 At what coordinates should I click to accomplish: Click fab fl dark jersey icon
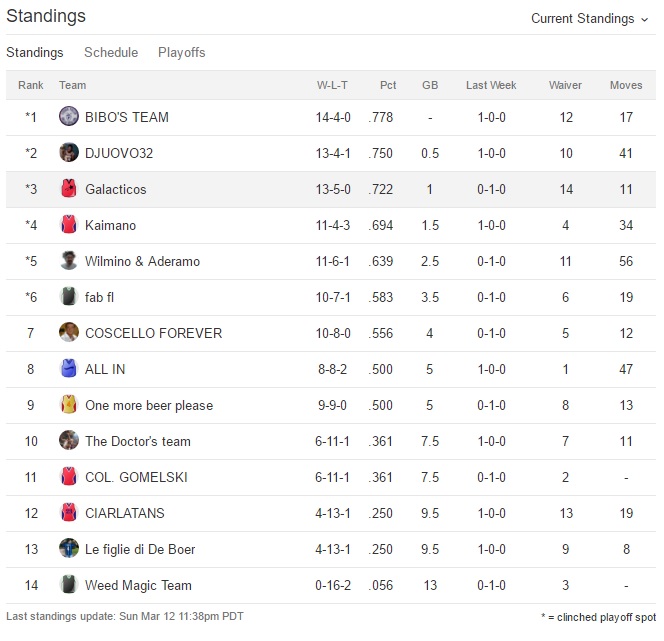click(68, 297)
